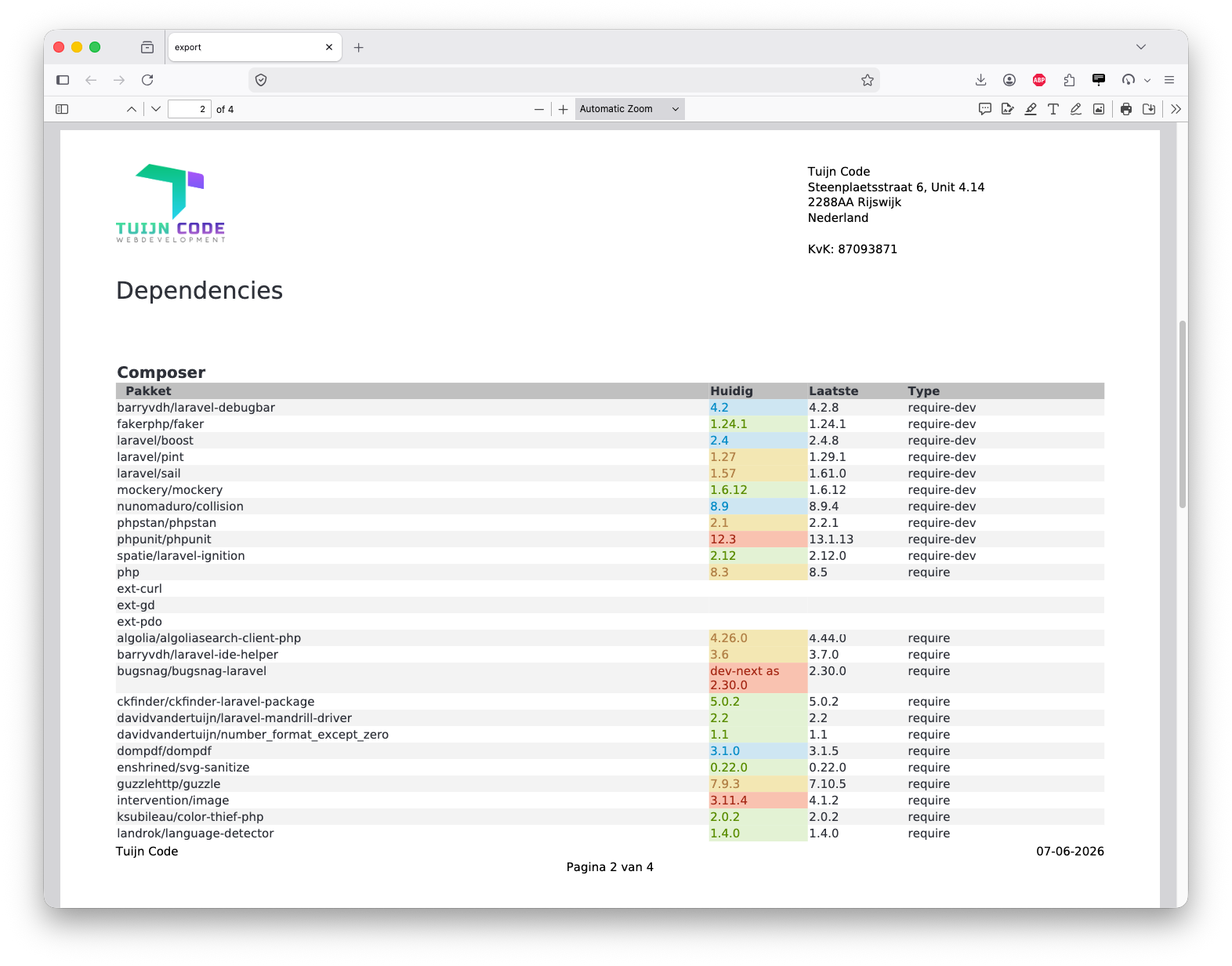Viewport: 1232px width, 966px height.
Task: Bookmark this page with the star
Action: click(868, 80)
